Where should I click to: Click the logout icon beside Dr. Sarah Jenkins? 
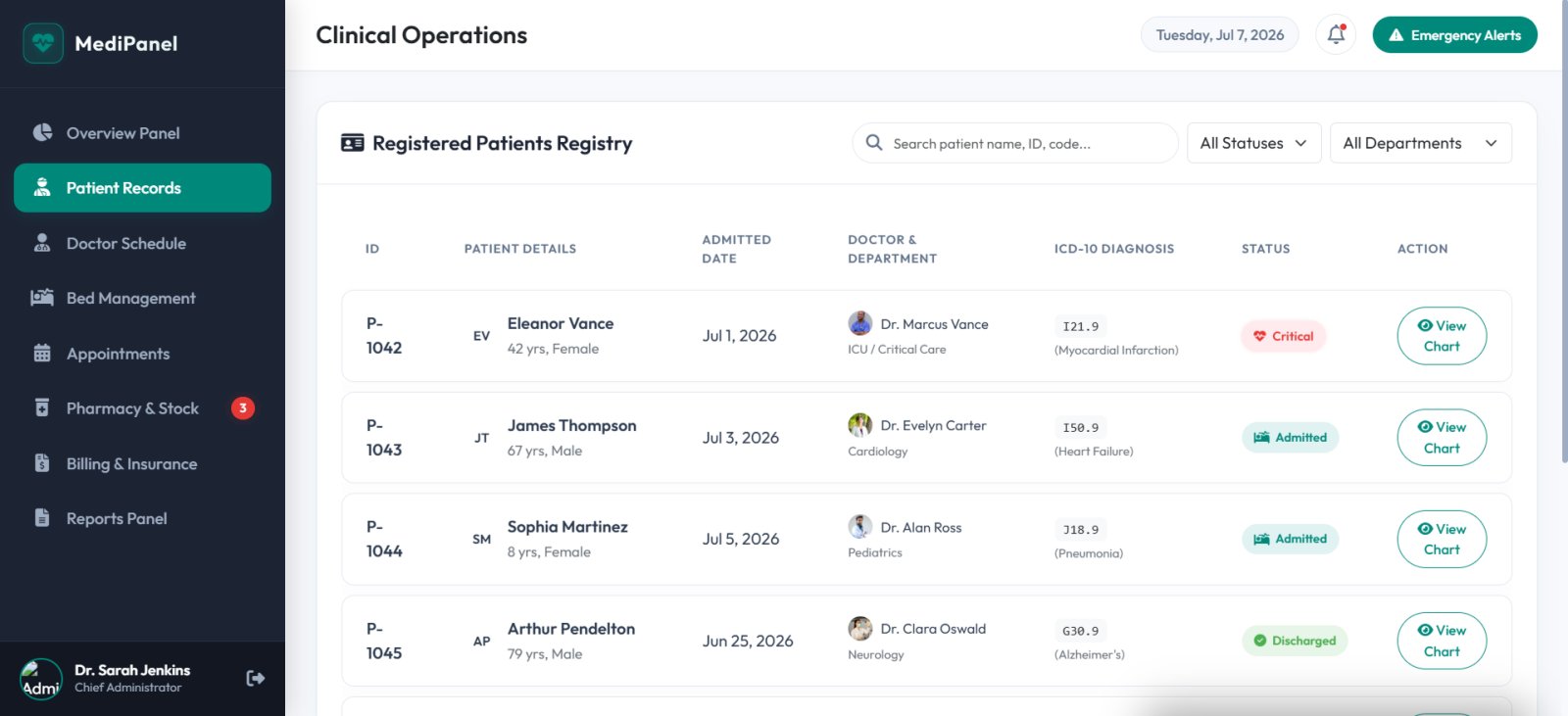click(x=256, y=678)
